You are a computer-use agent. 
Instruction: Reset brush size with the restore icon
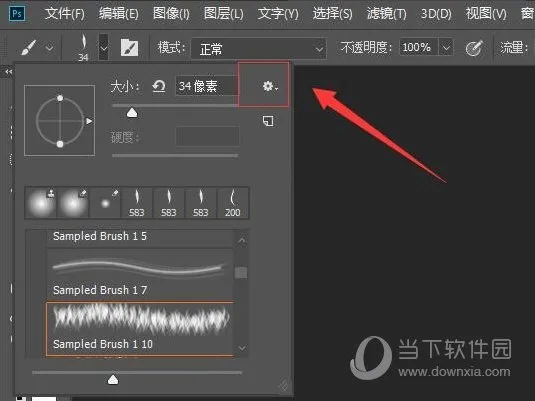point(159,86)
